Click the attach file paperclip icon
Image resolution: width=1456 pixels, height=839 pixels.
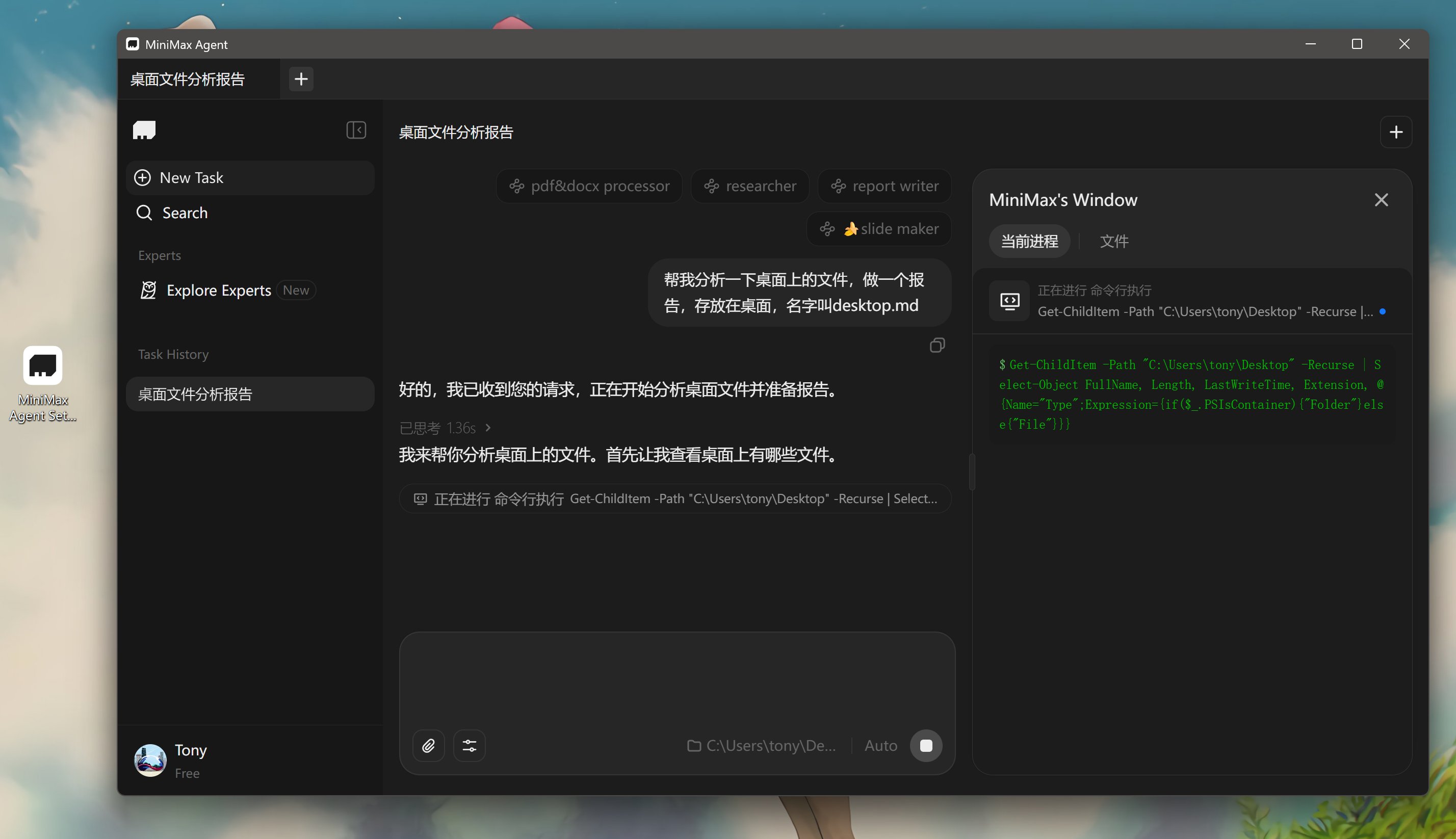428,746
